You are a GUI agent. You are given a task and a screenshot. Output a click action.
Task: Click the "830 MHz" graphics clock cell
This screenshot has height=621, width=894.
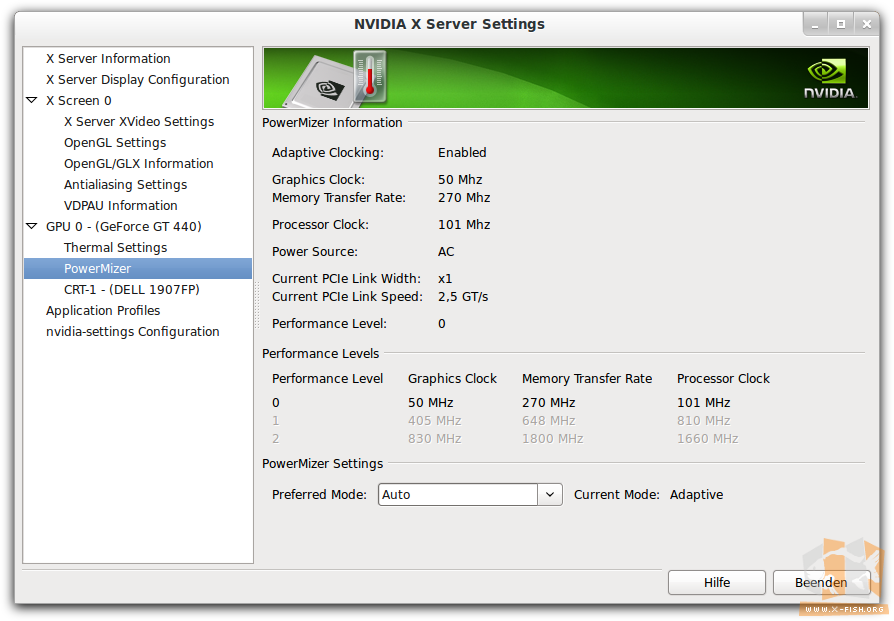[x=434, y=439]
